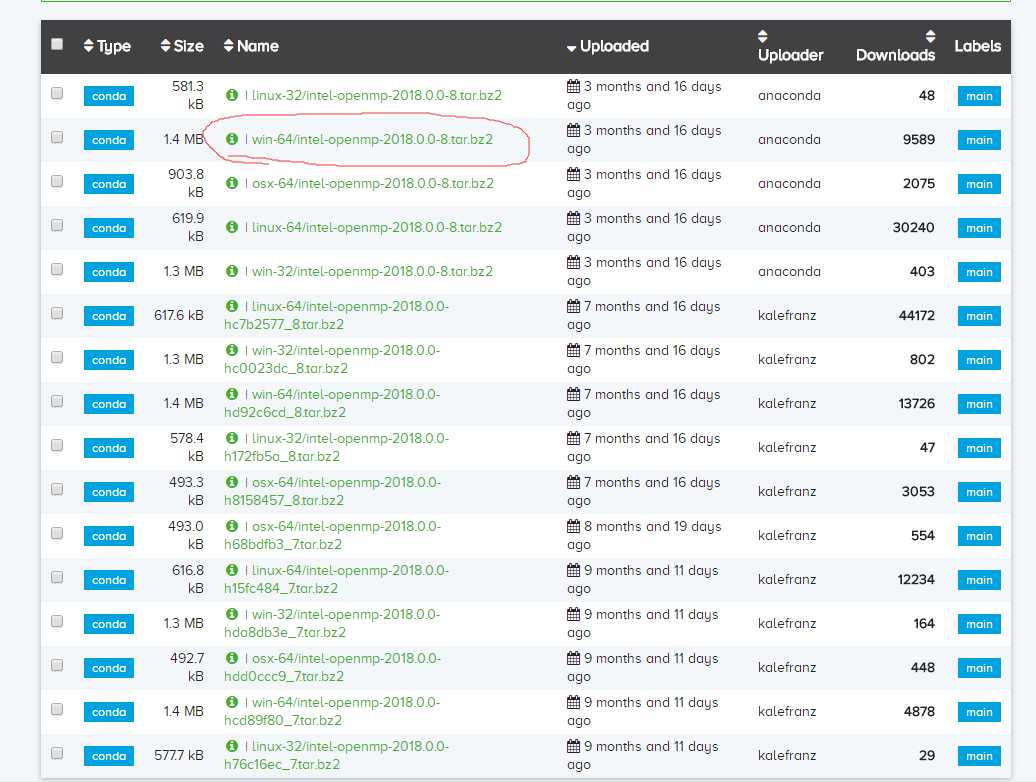Viewport: 1036px width, 782px height.
Task: Open info icon for h15fc484_7 linux-64 package
Action: click(231, 570)
